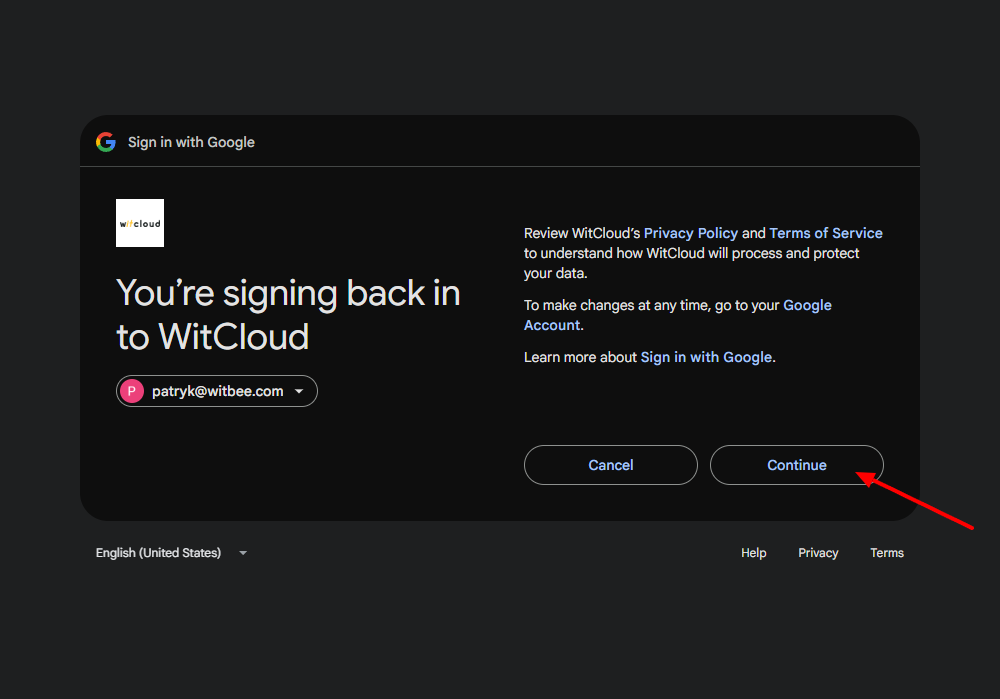Screen dimensions: 1000x699
Task: Open WitCloud's Terms of Service link
Action: coord(826,233)
